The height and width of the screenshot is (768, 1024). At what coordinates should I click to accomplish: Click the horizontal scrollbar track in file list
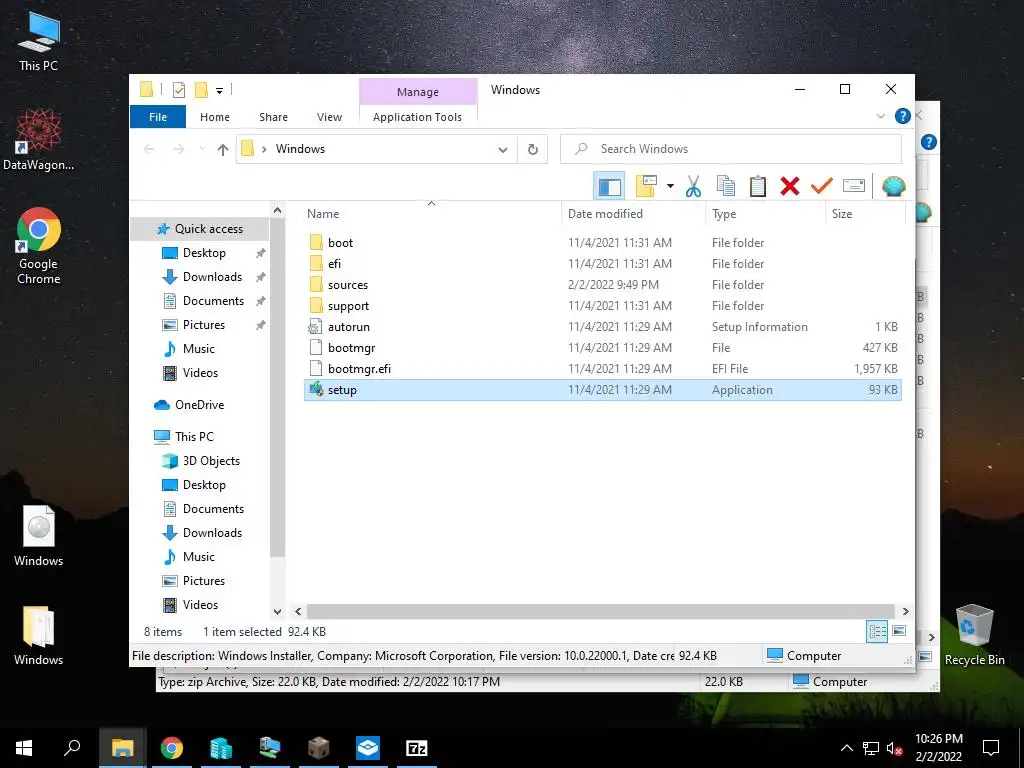600,611
